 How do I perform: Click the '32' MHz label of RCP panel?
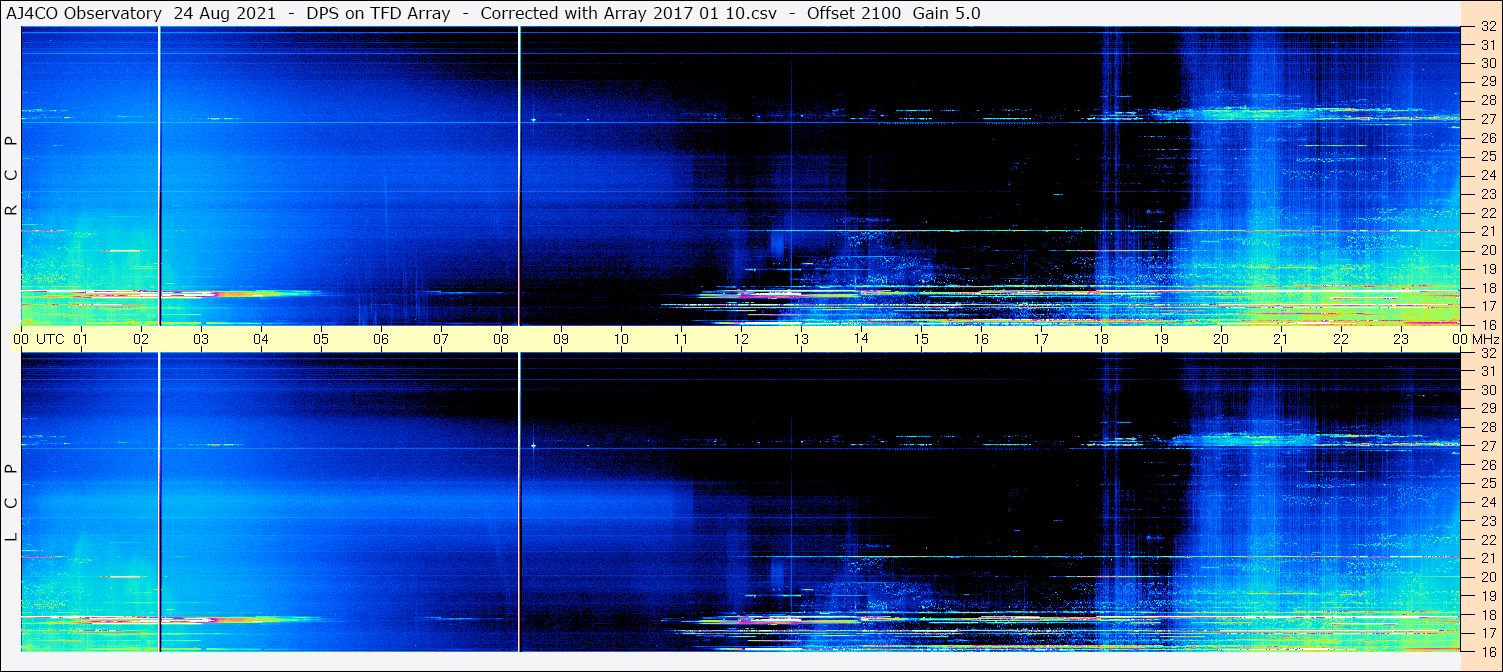click(1487, 26)
